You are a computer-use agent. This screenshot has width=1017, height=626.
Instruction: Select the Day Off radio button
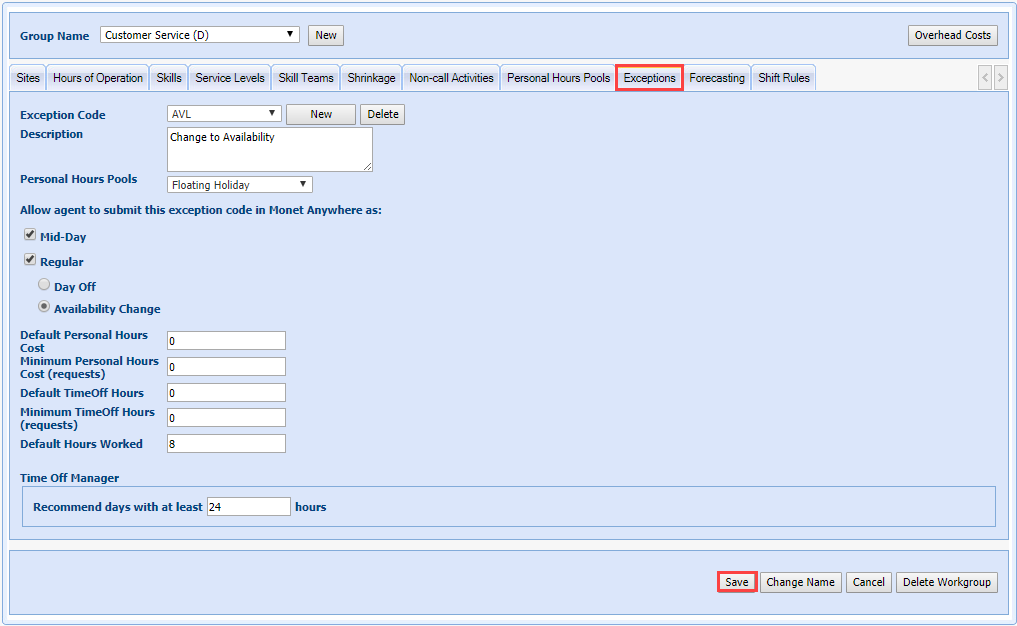[x=44, y=285]
